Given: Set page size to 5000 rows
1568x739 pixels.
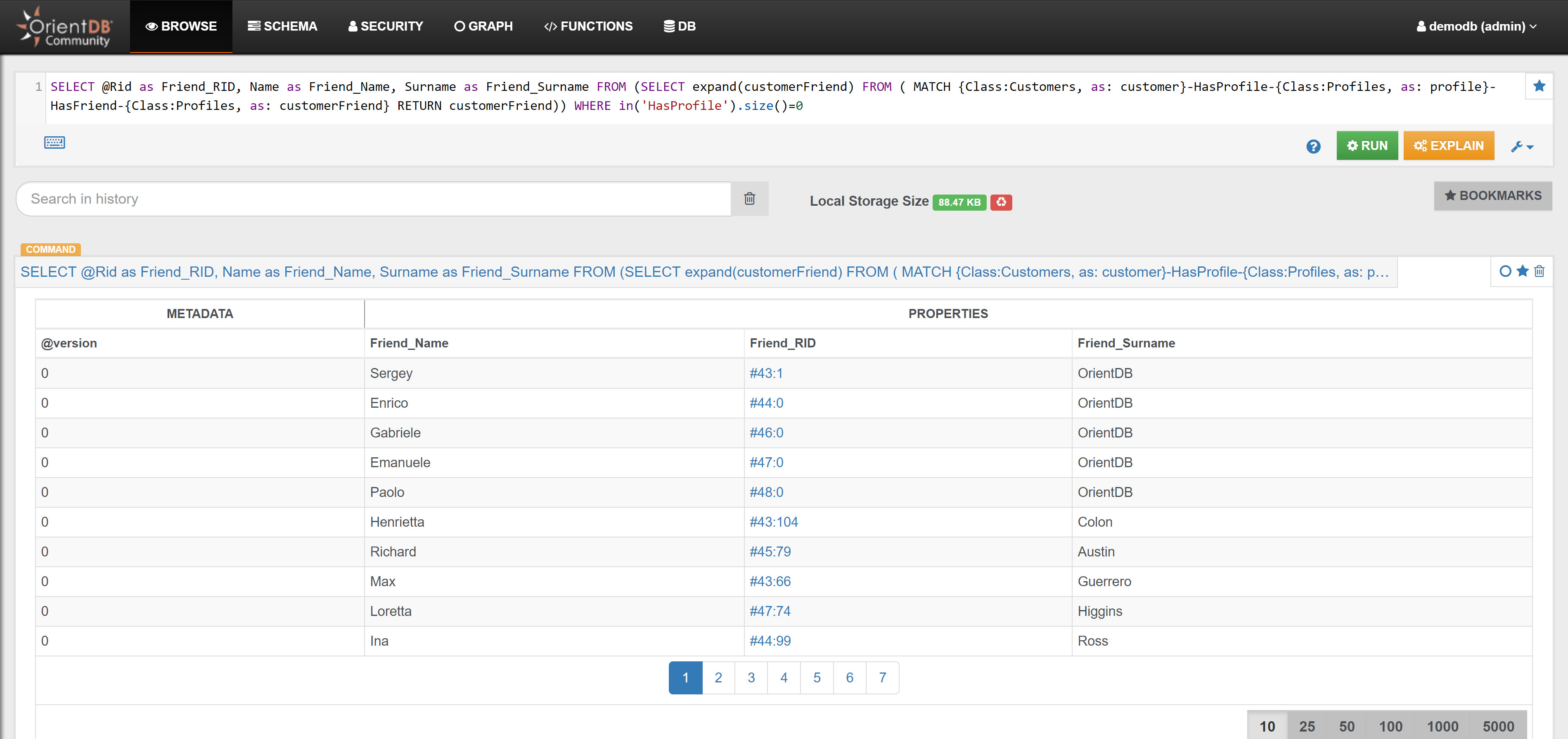Looking at the screenshot, I should point(1497,726).
